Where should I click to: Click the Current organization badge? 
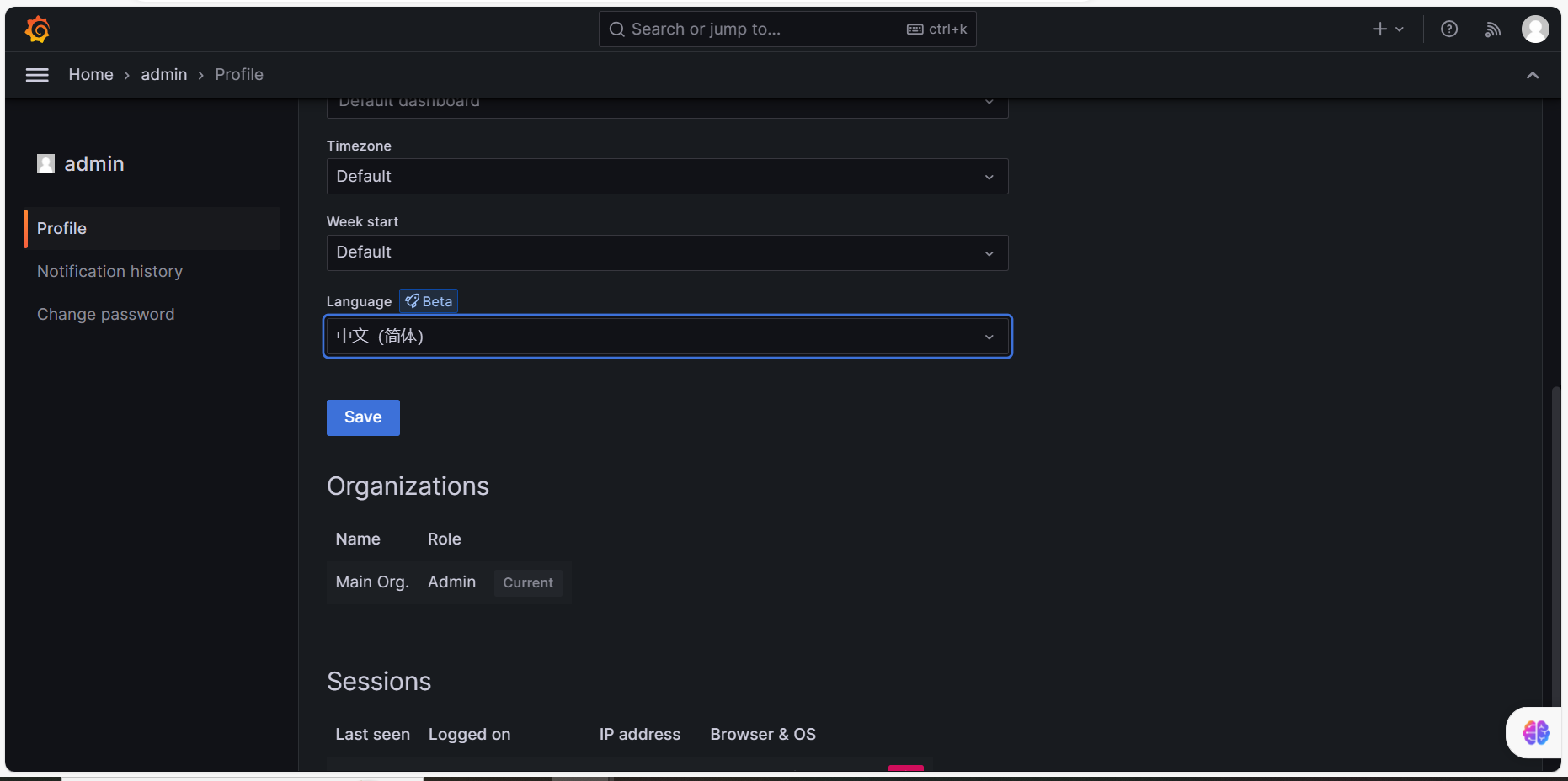pos(528,582)
